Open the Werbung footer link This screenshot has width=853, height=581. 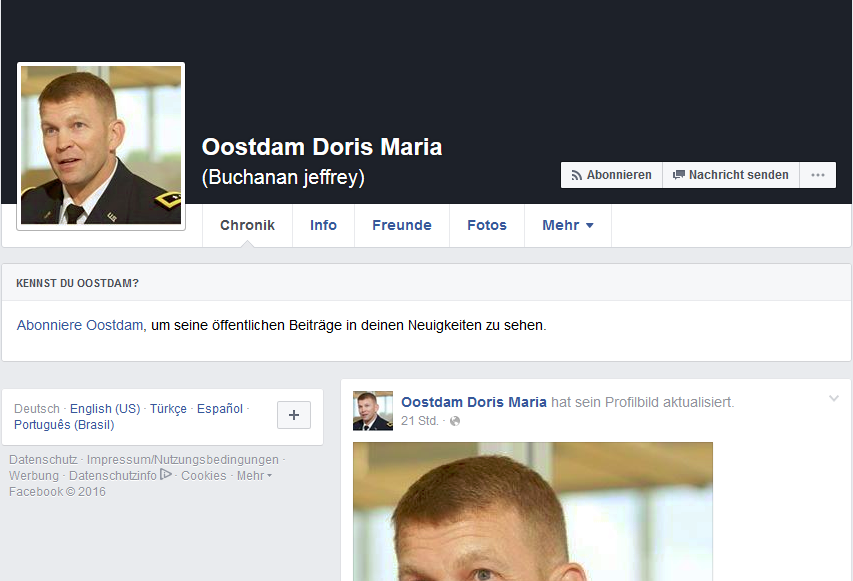[34, 475]
